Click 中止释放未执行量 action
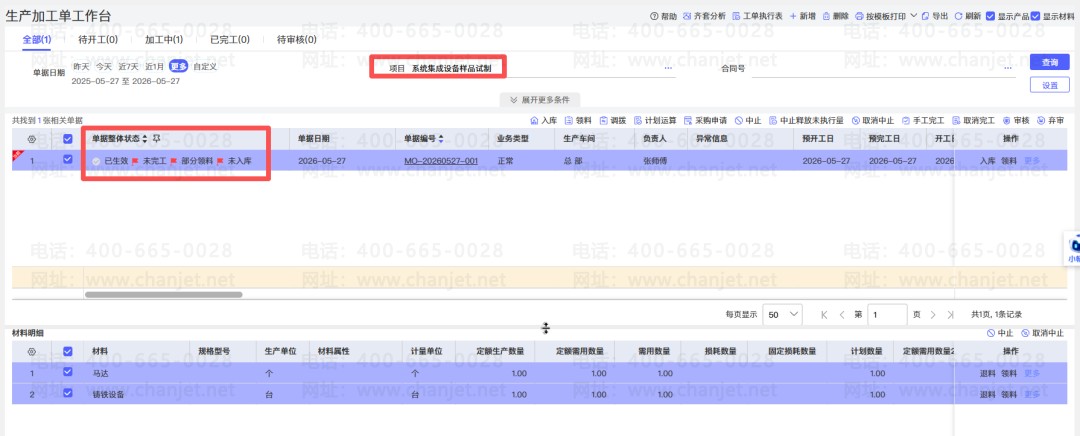Image resolution: width=1080 pixels, height=436 pixels. point(807,120)
